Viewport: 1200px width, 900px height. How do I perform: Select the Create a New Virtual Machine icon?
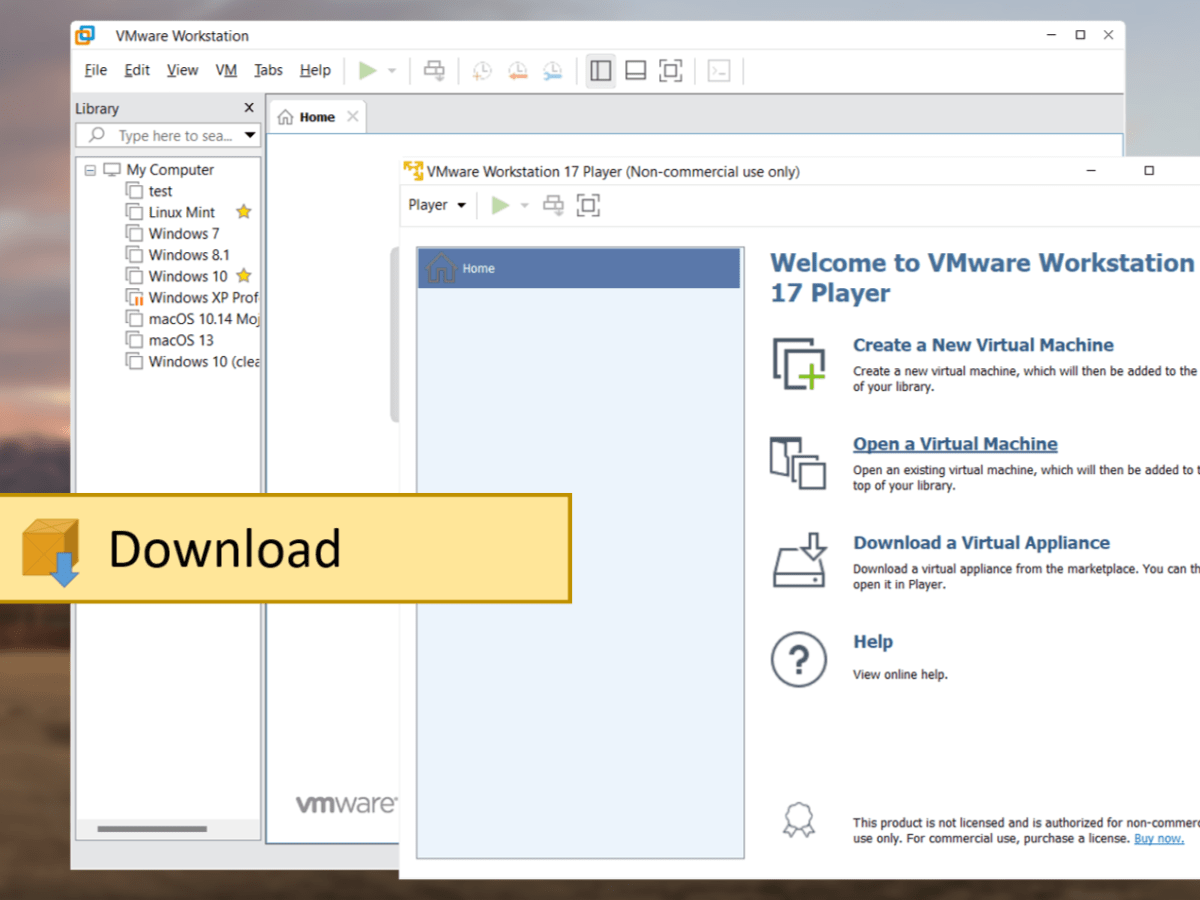797,362
